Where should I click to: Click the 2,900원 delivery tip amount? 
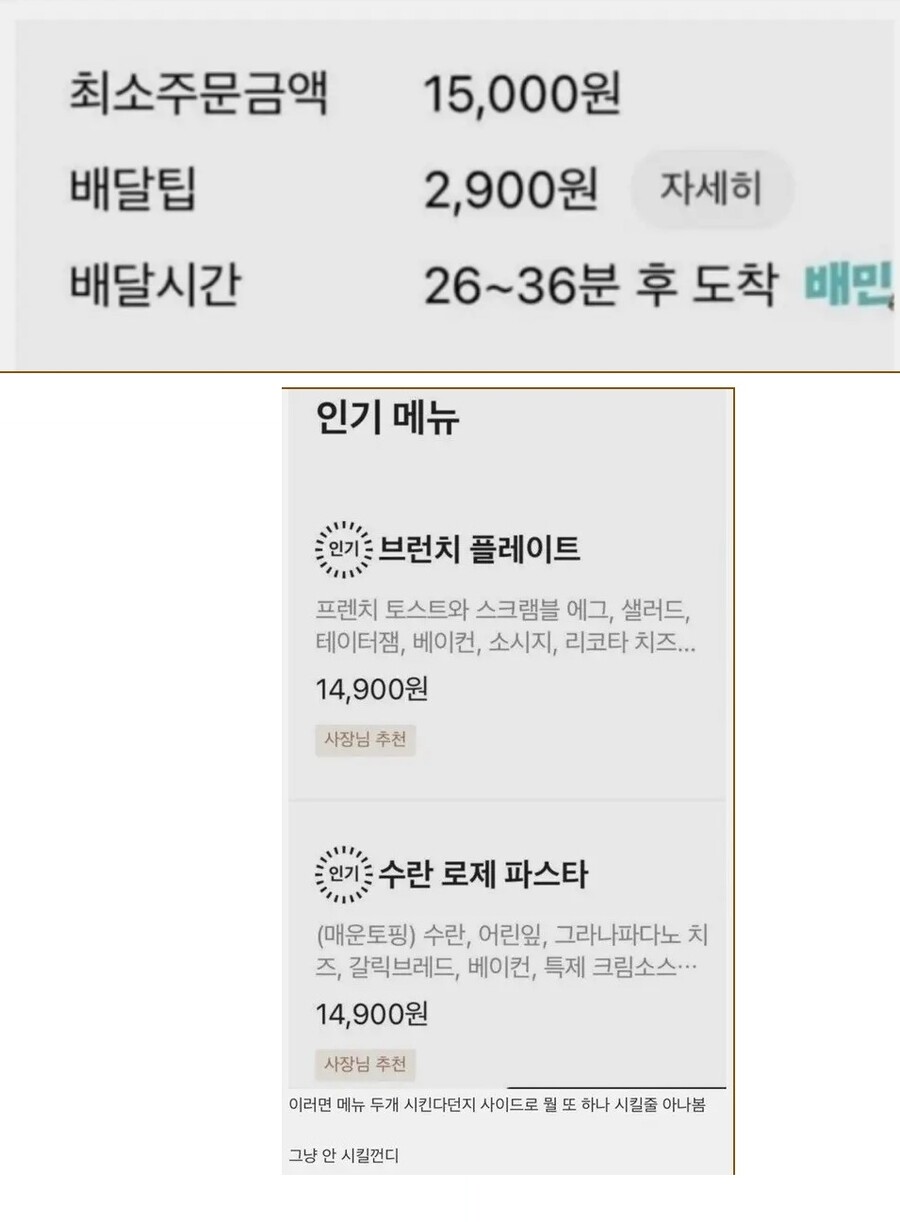tap(511, 190)
